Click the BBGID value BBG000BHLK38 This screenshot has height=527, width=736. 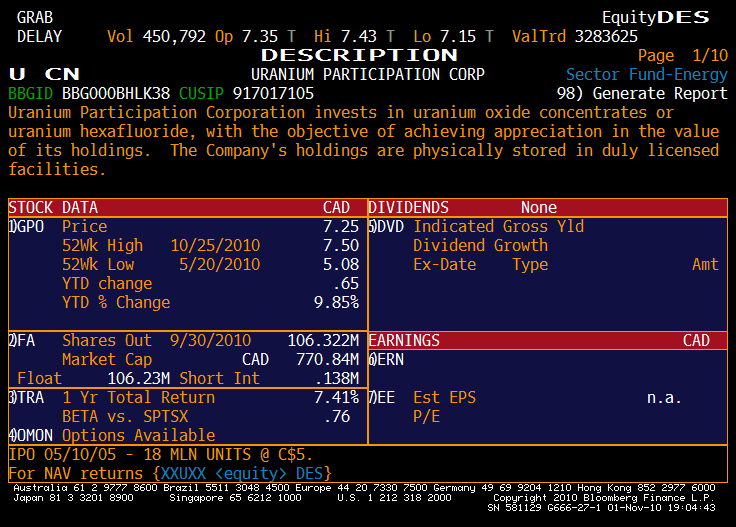tap(115, 93)
